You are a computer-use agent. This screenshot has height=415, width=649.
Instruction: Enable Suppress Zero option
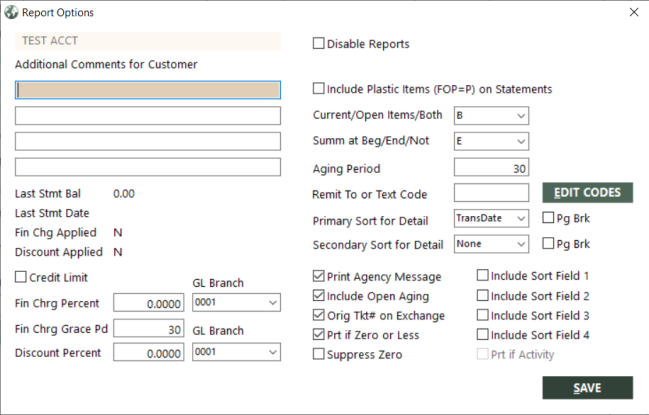(318, 354)
